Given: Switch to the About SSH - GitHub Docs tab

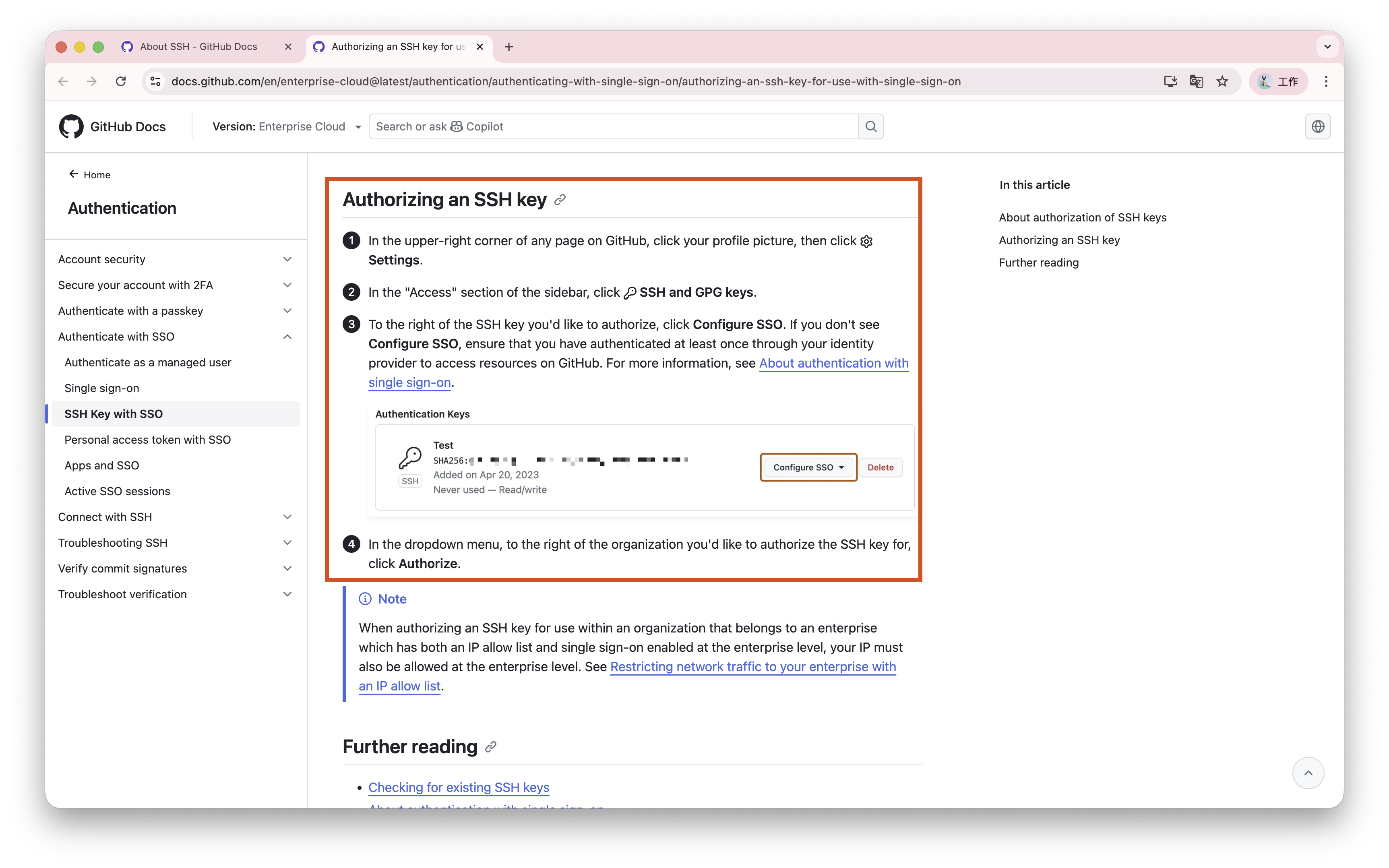Looking at the screenshot, I should [x=198, y=47].
